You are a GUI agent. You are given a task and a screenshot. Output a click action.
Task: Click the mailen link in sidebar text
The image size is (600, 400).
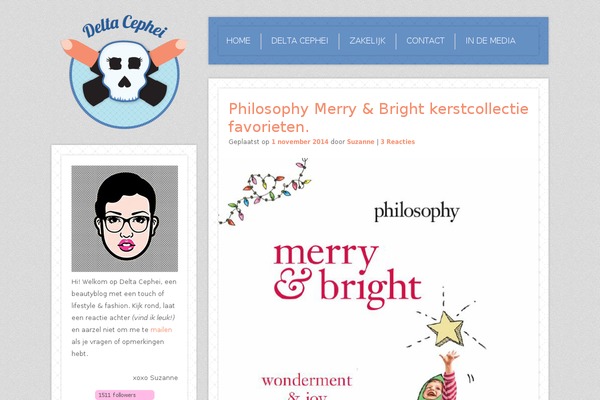(x=161, y=330)
